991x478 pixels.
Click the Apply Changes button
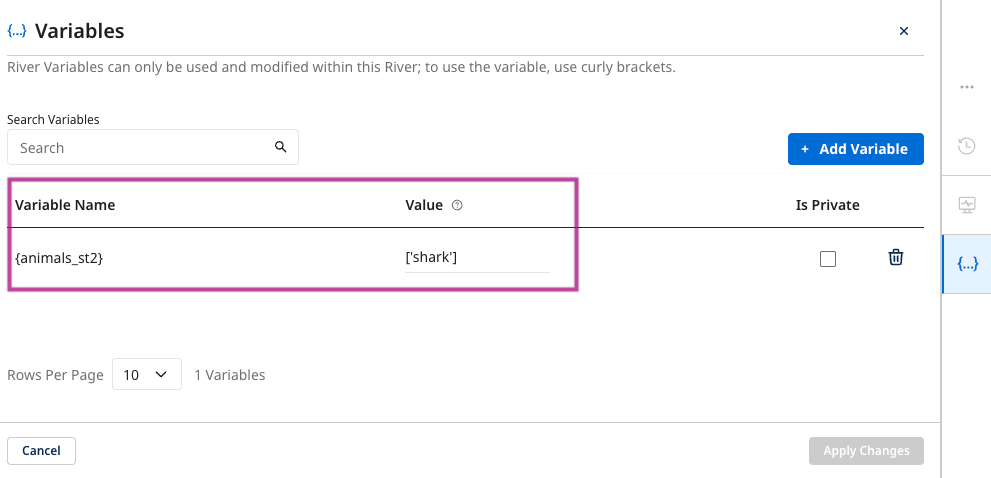866,451
